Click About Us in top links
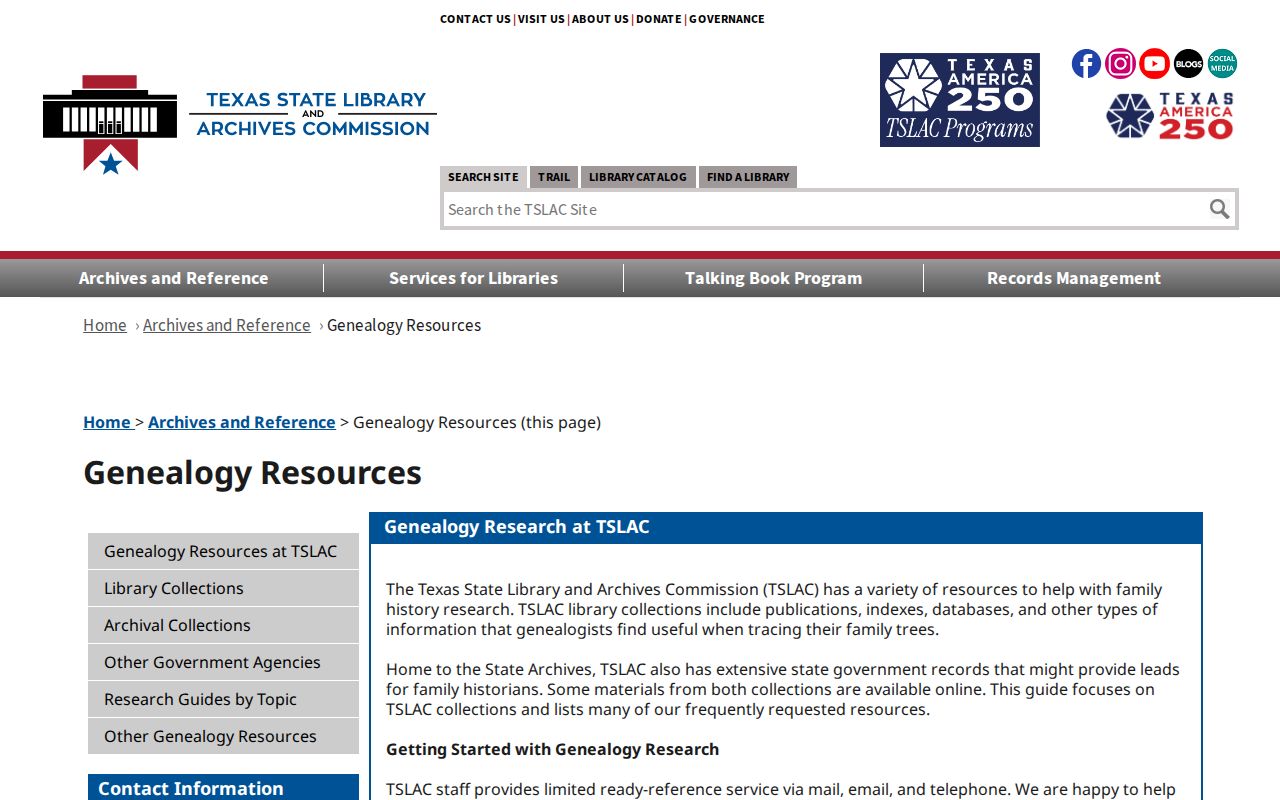This screenshot has width=1280, height=800. (x=600, y=19)
